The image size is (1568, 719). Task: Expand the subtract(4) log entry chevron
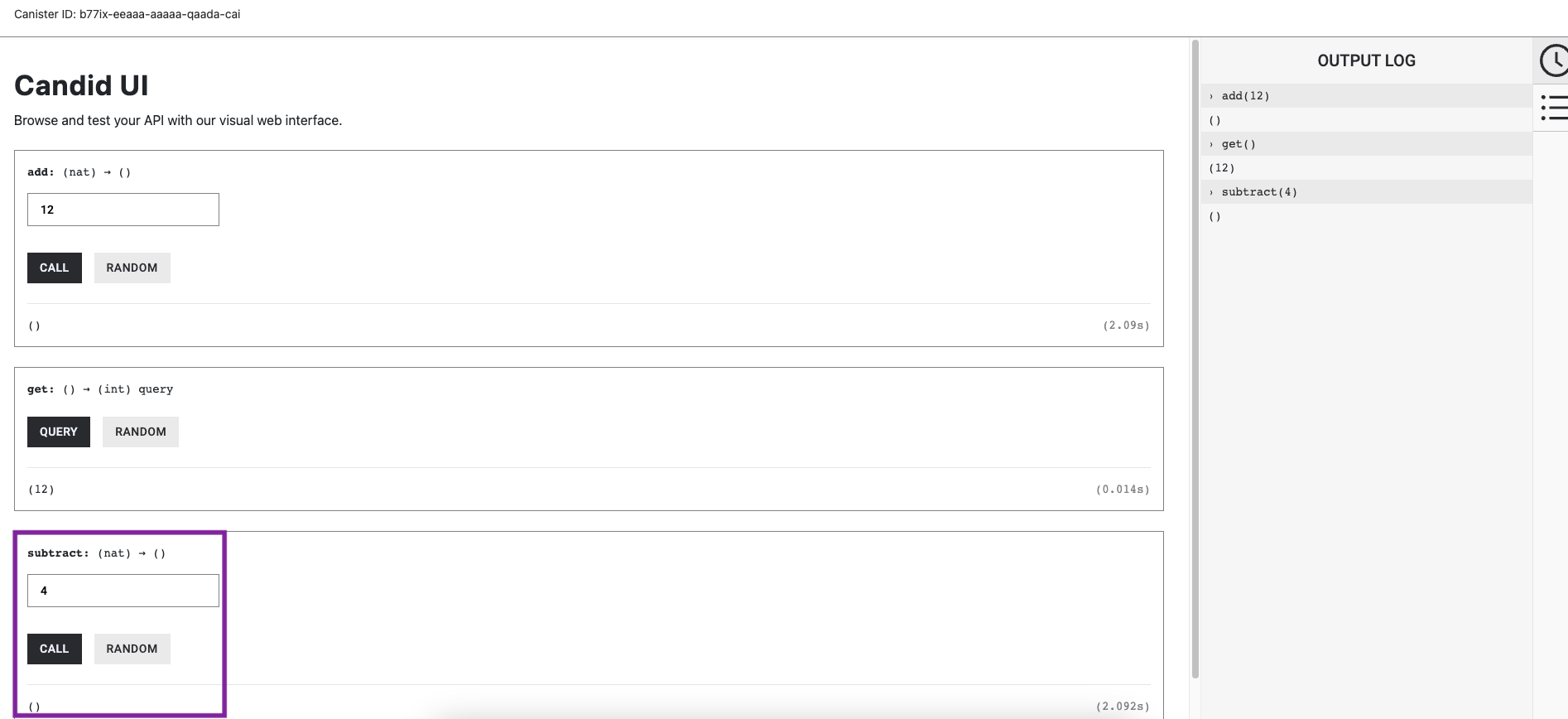(x=1211, y=192)
